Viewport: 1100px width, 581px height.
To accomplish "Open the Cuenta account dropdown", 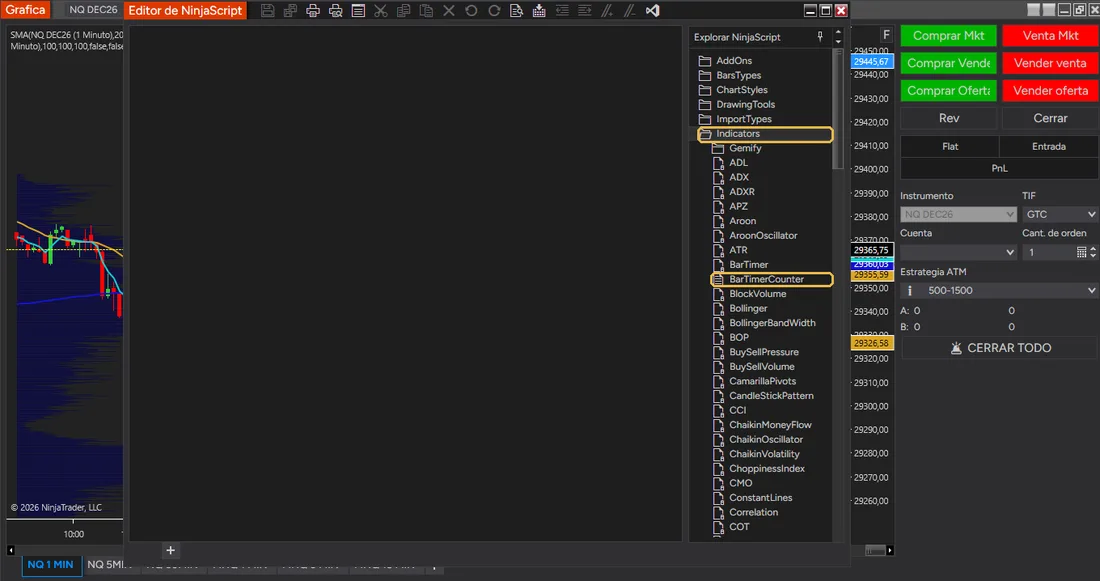I will pyautogui.click(x=958, y=252).
